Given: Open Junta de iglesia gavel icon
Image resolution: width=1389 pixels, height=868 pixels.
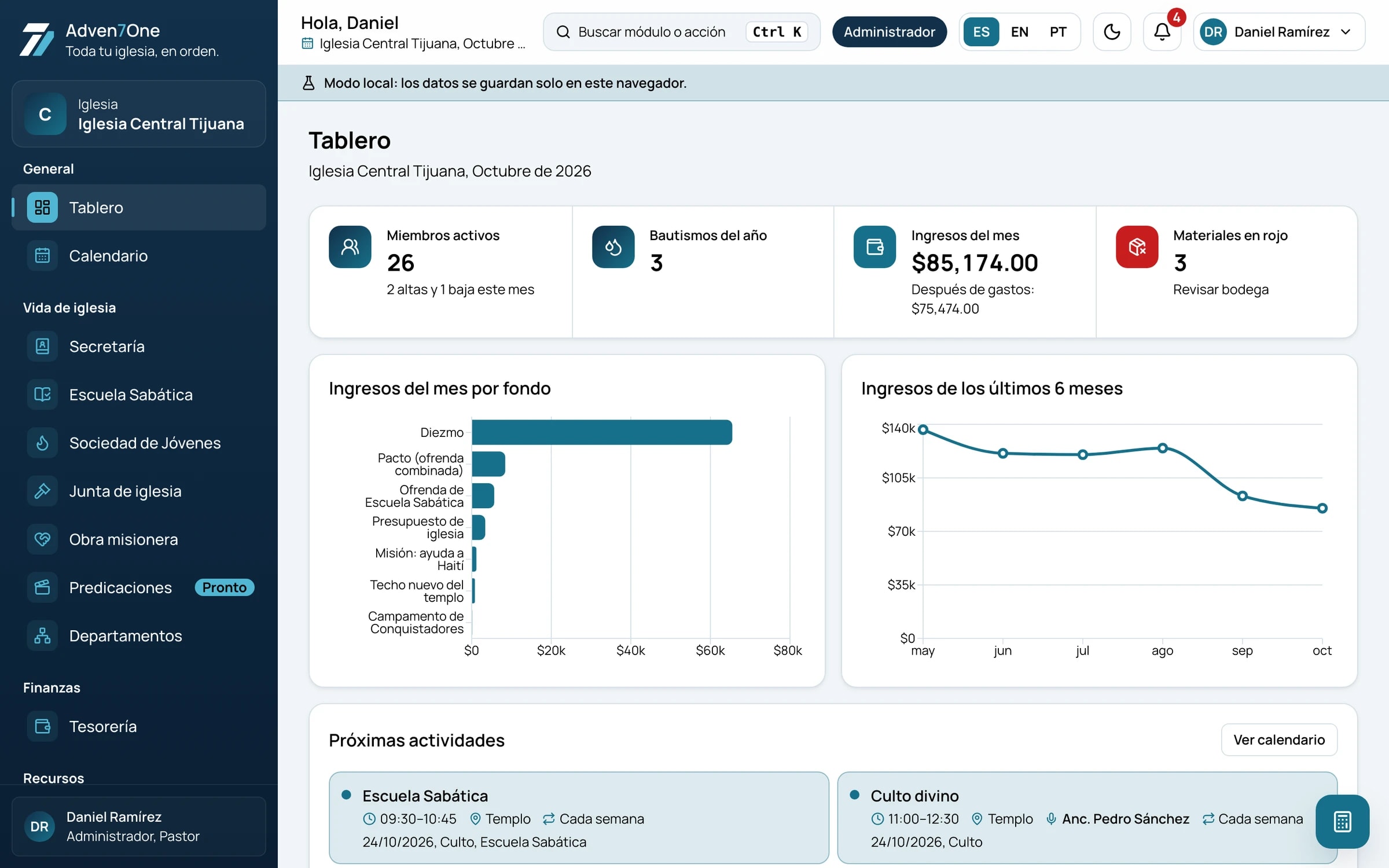Looking at the screenshot, I should 42,491.
